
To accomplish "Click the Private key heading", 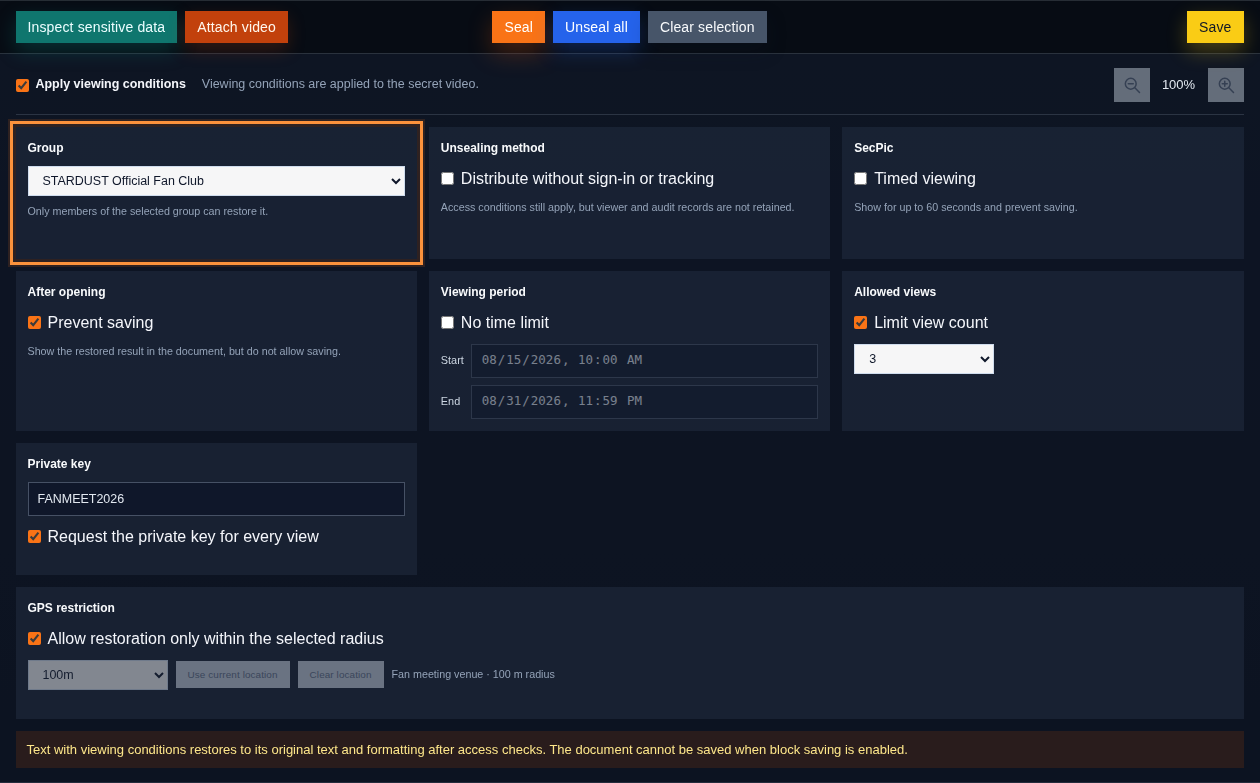I will tap(59, 464).
